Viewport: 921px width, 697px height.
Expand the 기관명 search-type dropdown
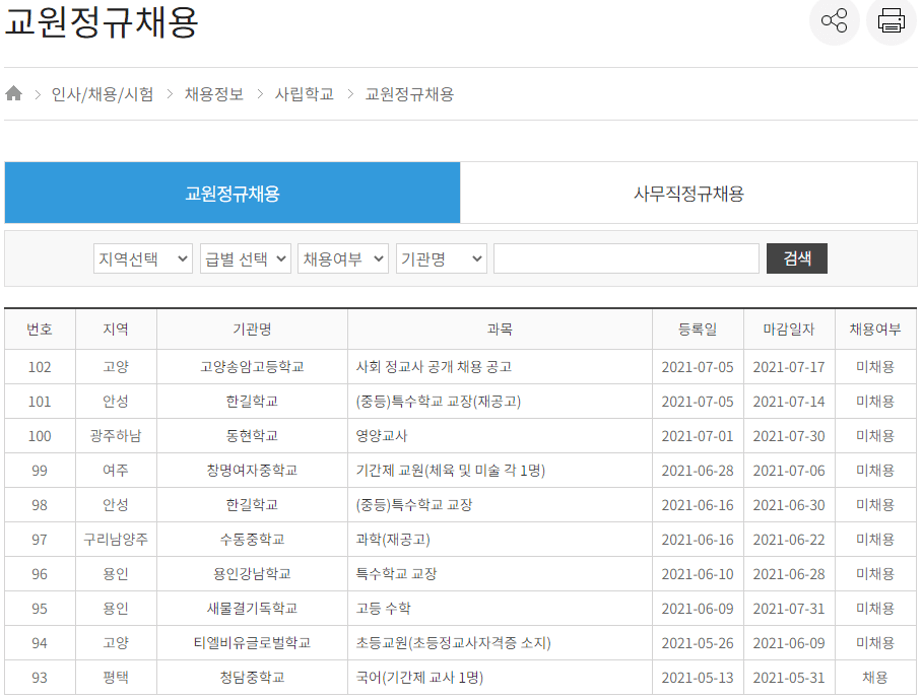point(441,258)
